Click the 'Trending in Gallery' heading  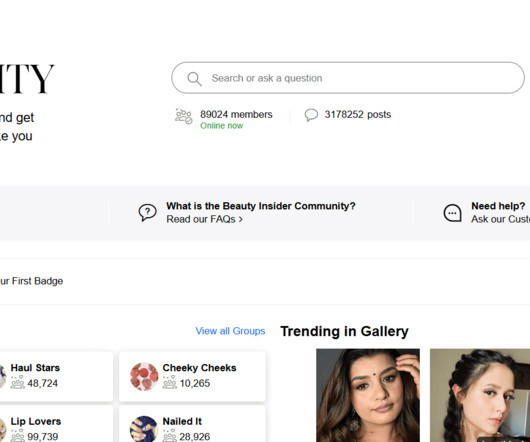tap(344, 331)
